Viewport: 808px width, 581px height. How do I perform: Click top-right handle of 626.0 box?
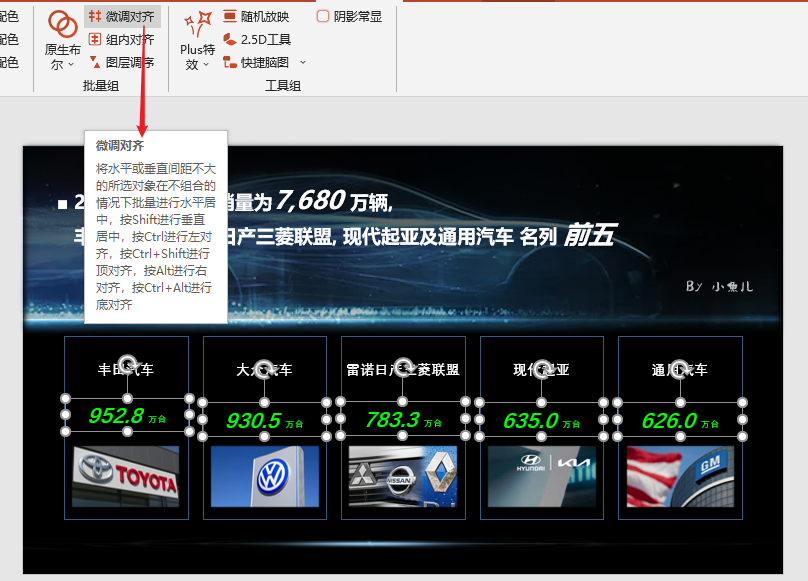[x=743, y=403]
